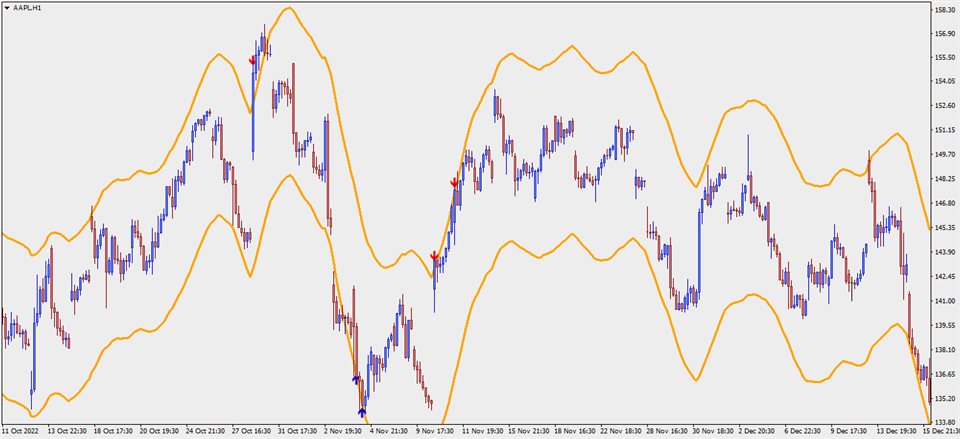Viewport: 960px width, 439px height.
Task: Click the 149.70 price scale label
Action: pyautogui.click(x=943, y=154)
